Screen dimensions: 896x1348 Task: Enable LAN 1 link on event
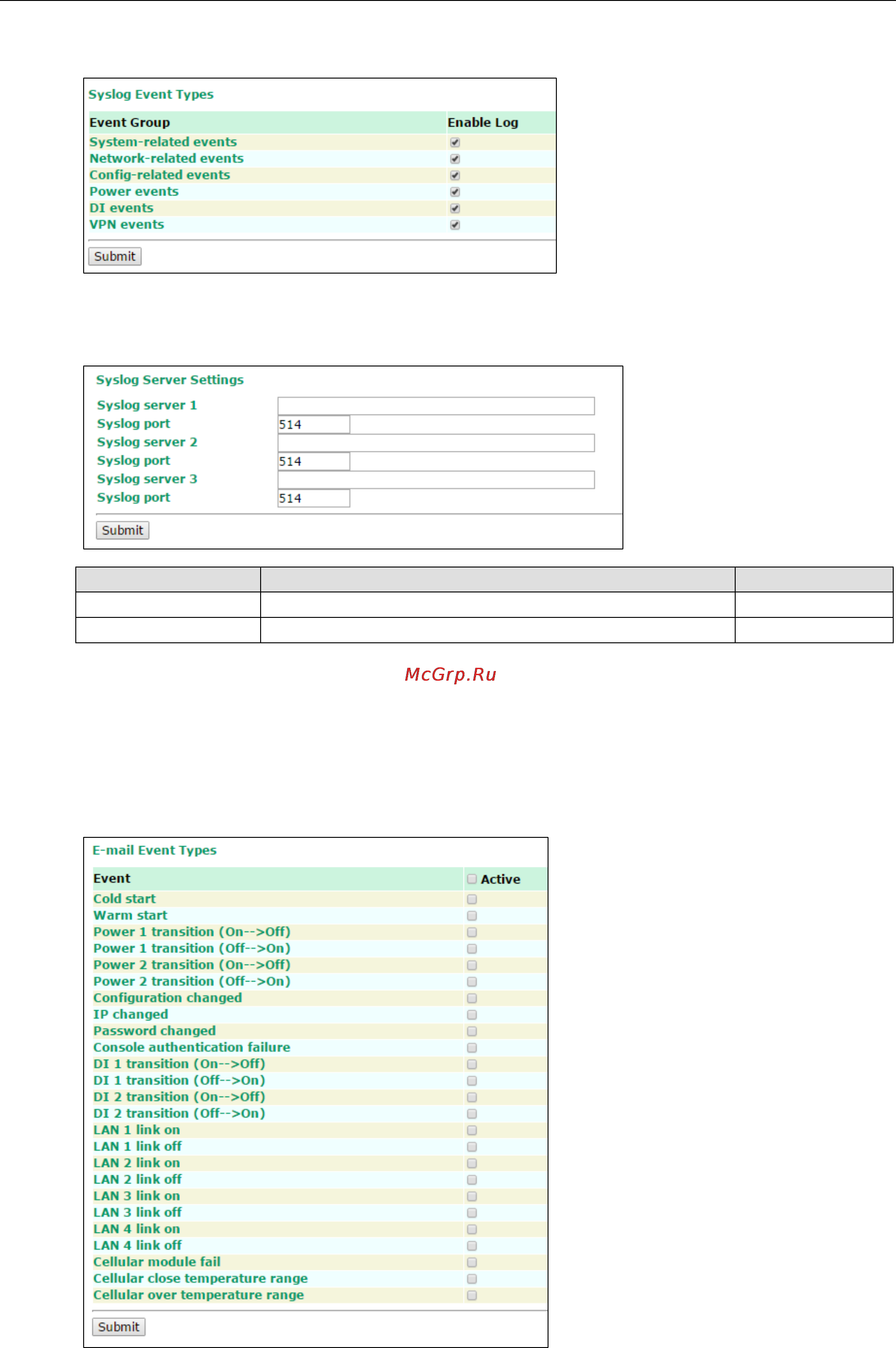point(472,1130)
